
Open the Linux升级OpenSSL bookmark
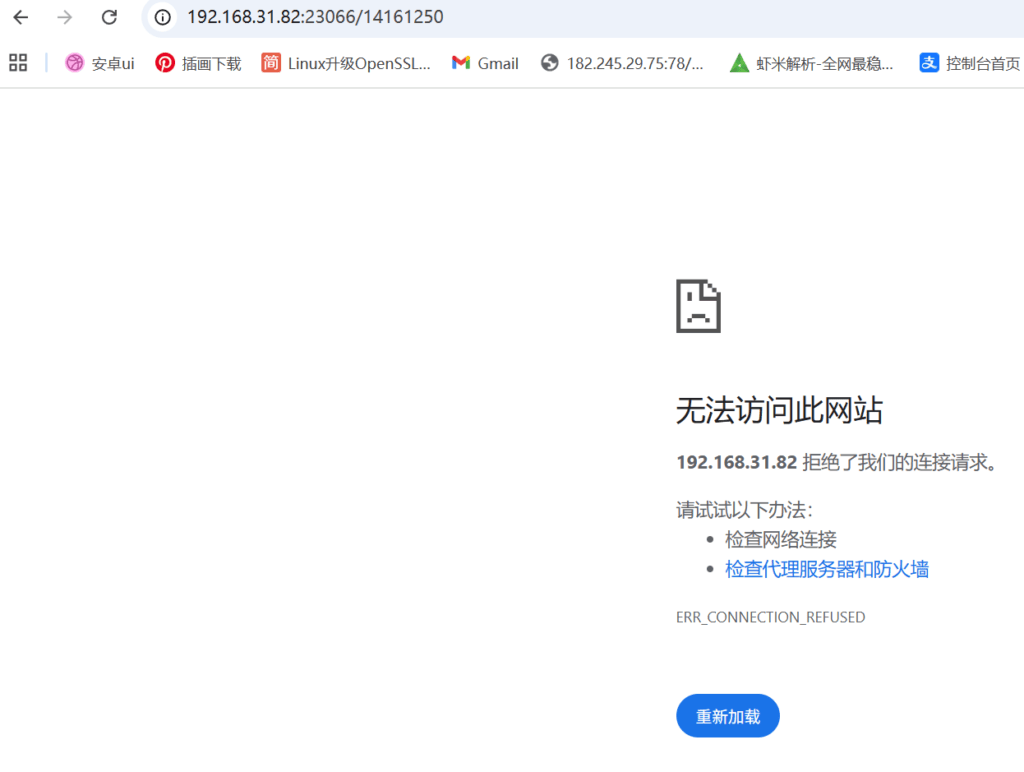(346, 62)
